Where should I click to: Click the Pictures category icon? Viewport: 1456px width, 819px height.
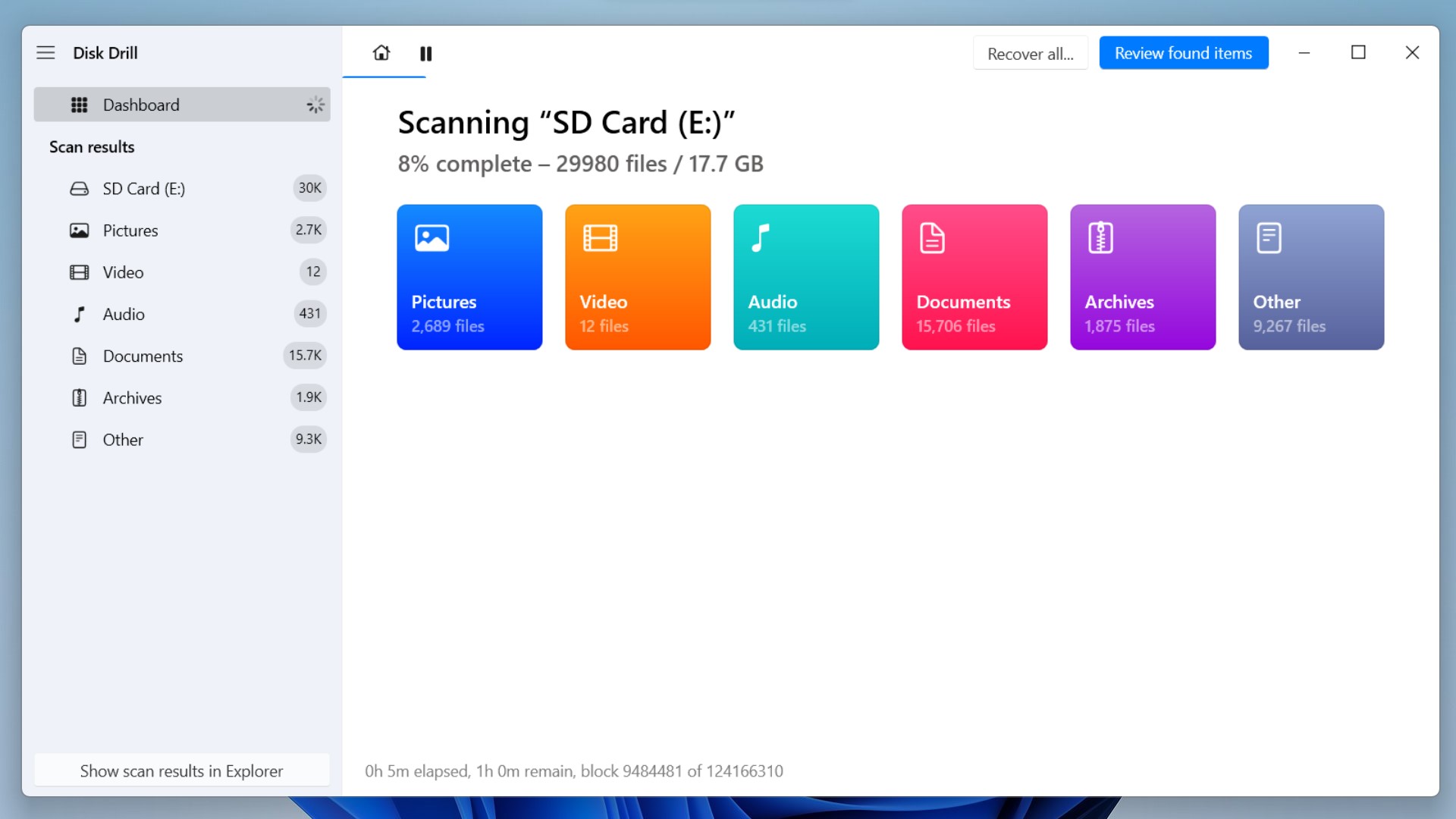[x=432, y=238]
